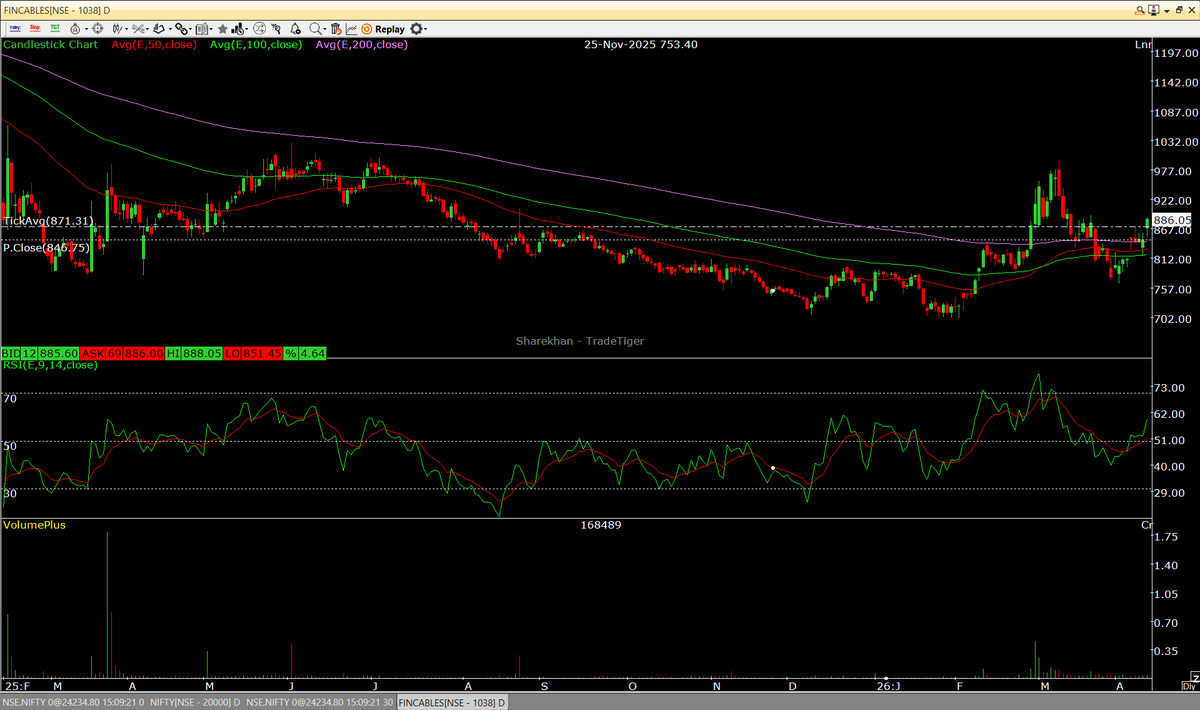1200x710 pixels.
Task: Click the 886.05 current price marker
Action: [x=1173, y=220]
